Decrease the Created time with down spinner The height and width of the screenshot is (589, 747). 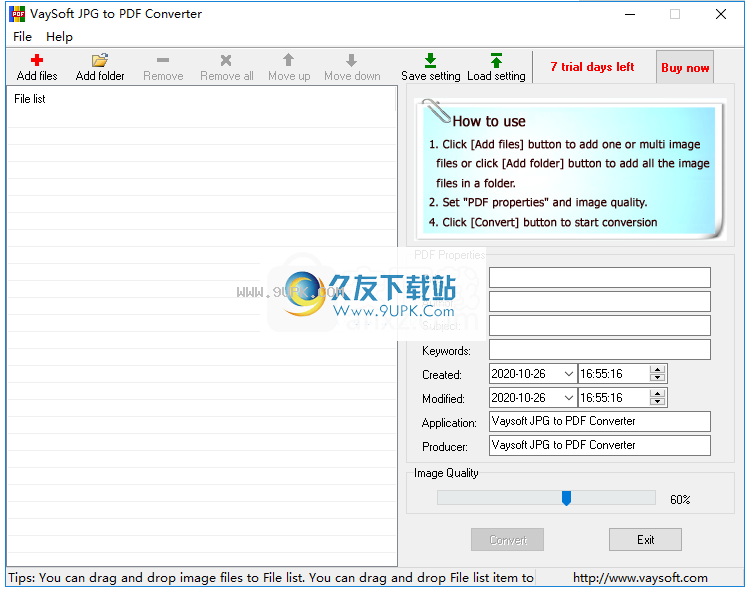pyautogui.click(x=657, y=378)
